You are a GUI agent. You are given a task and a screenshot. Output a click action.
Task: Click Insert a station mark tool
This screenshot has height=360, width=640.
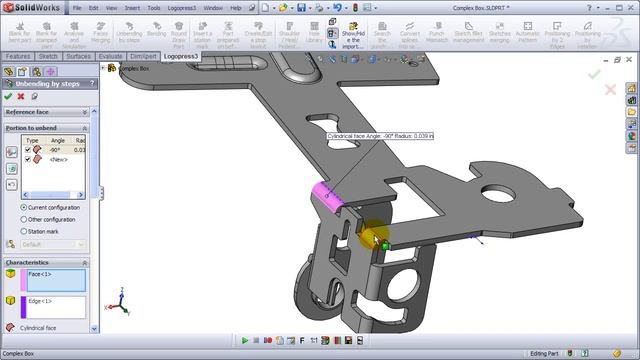click(202, 34)
